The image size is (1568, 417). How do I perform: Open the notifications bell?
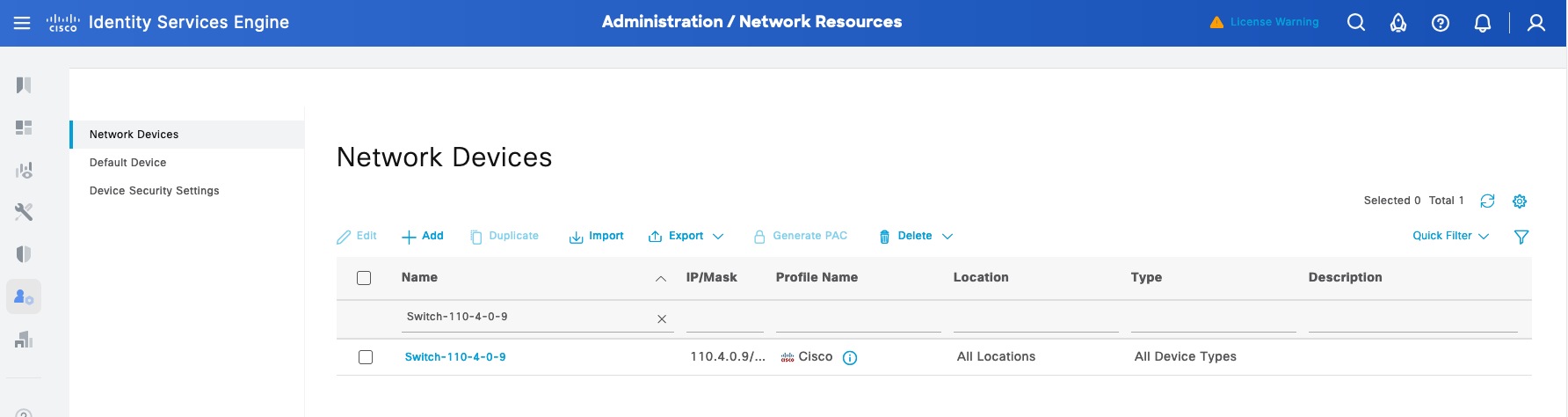coord(1483,23)
